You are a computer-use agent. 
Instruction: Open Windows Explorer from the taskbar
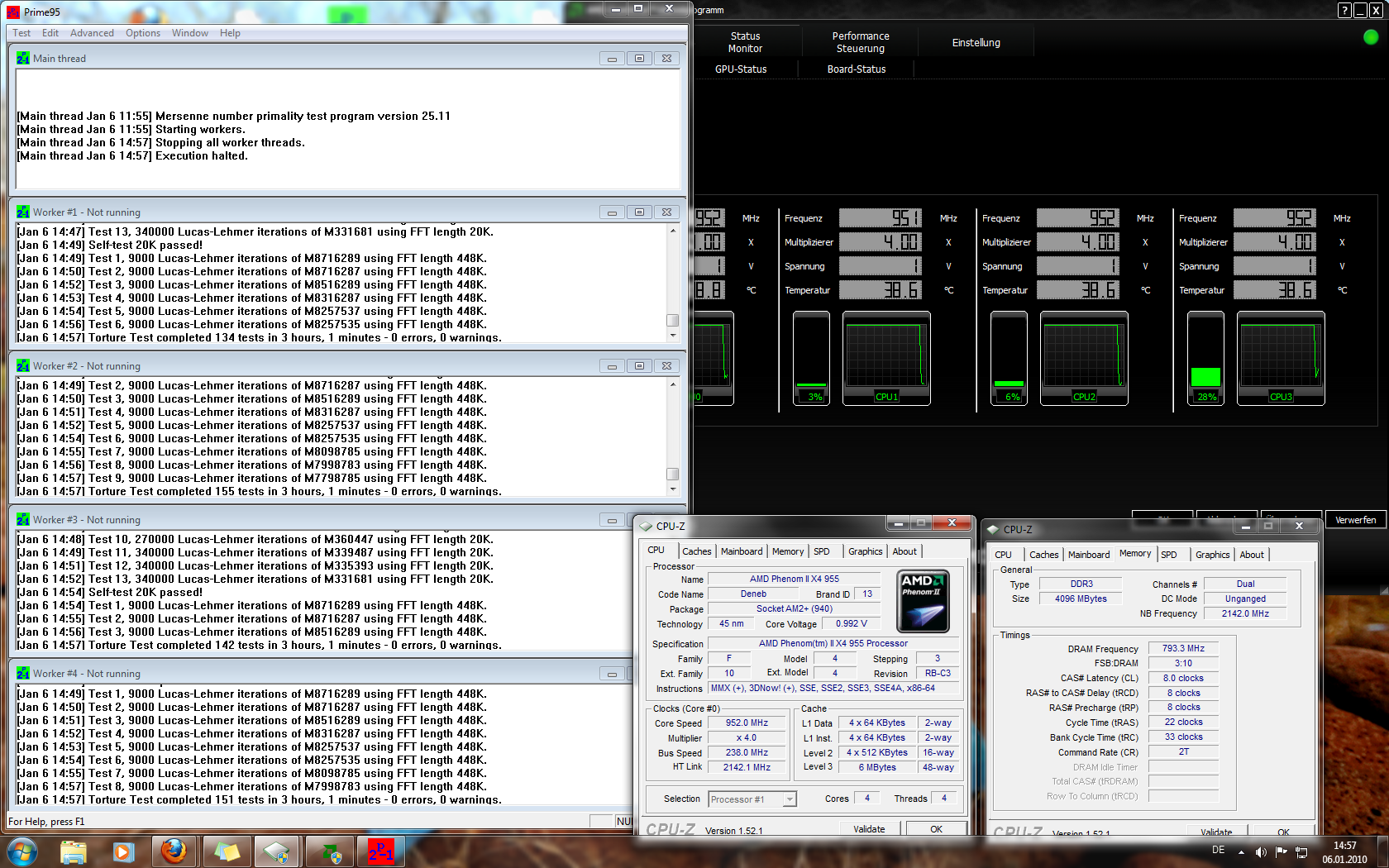(x=74, y=851)
